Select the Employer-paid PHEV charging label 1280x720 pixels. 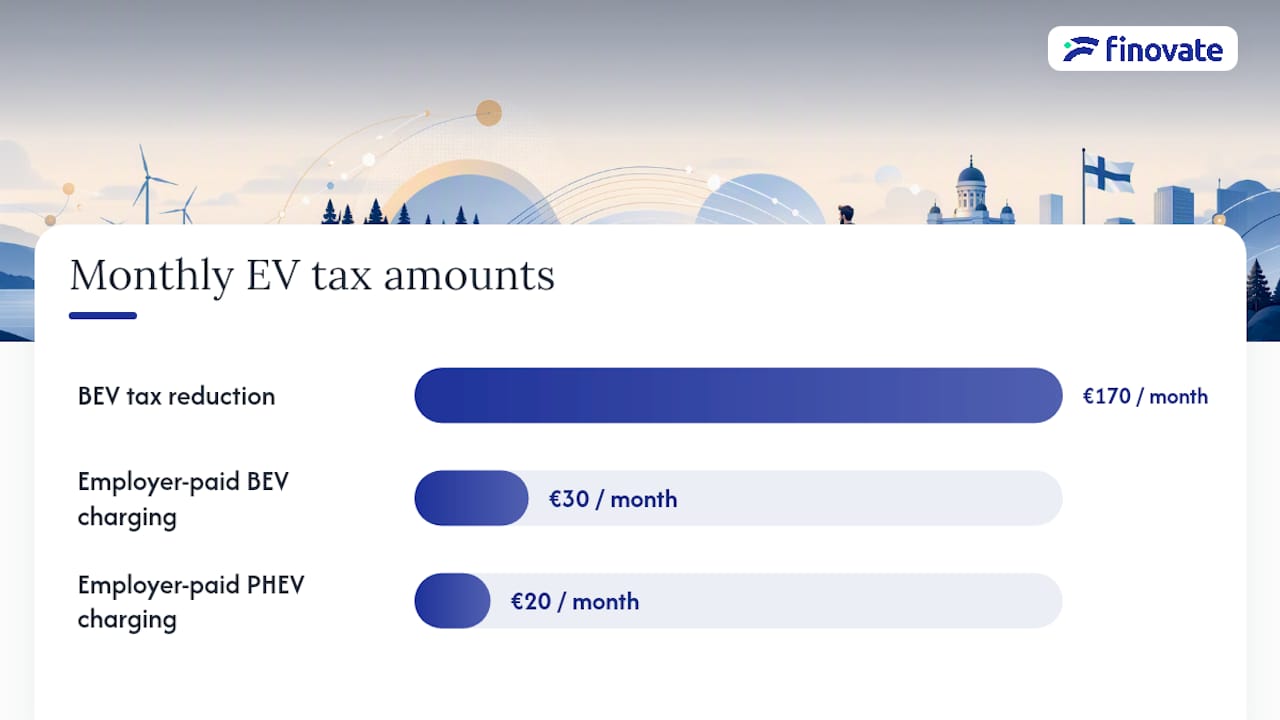click(x=191, y=602)
